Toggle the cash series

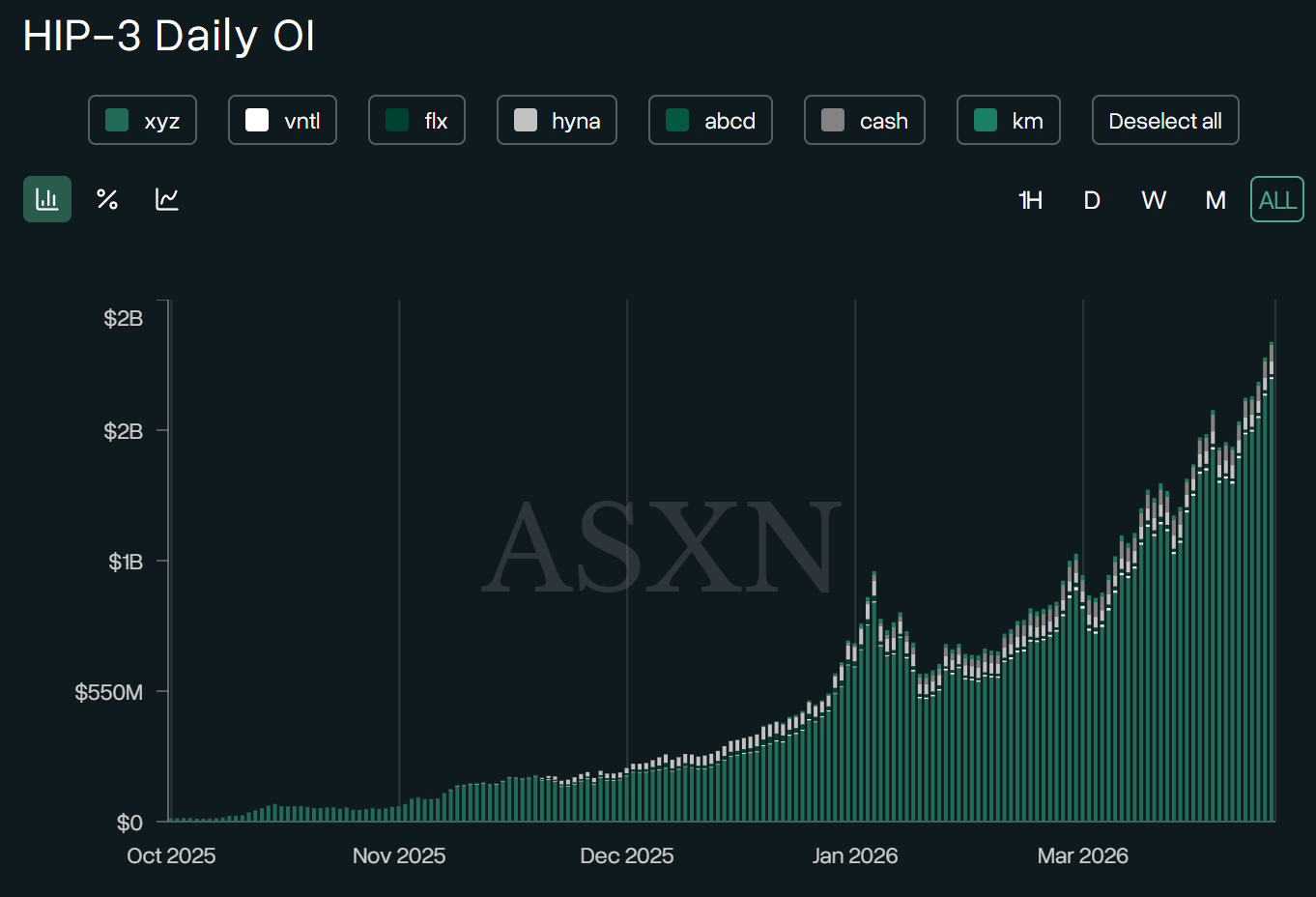point(864,120)
